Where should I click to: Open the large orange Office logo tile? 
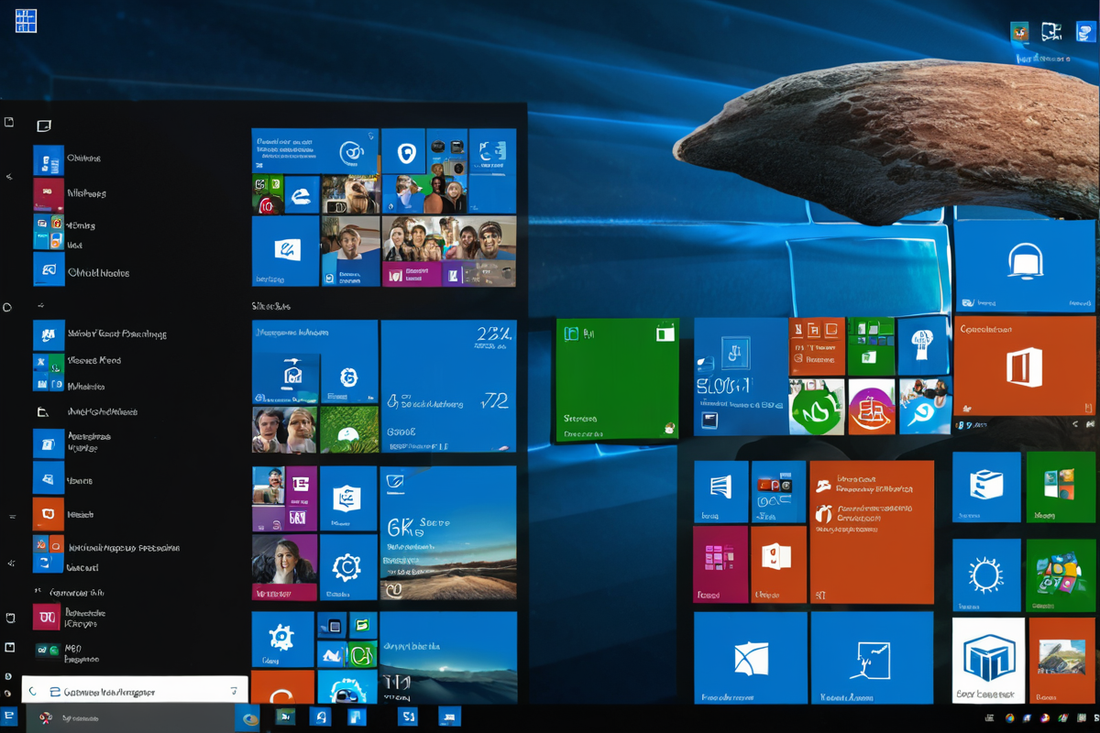click(1024, 365)
